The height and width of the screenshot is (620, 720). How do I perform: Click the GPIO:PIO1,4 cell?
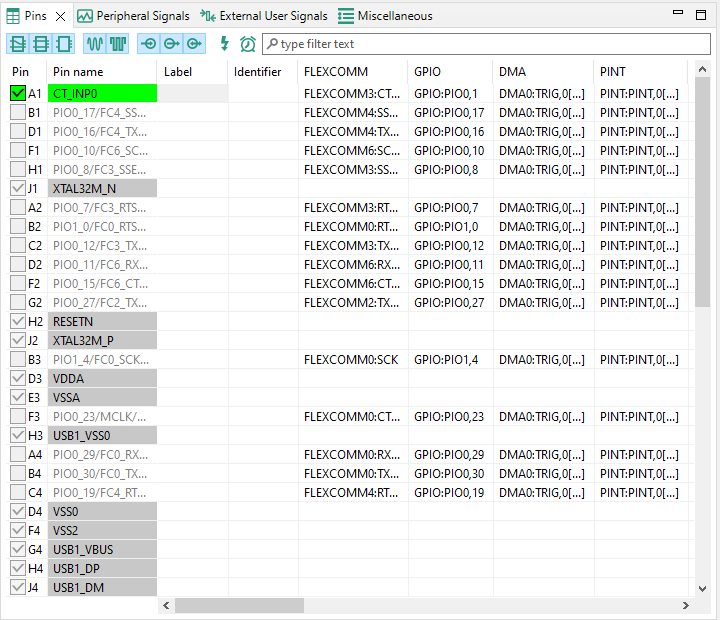pyautogui.click(x=451, y=360)
